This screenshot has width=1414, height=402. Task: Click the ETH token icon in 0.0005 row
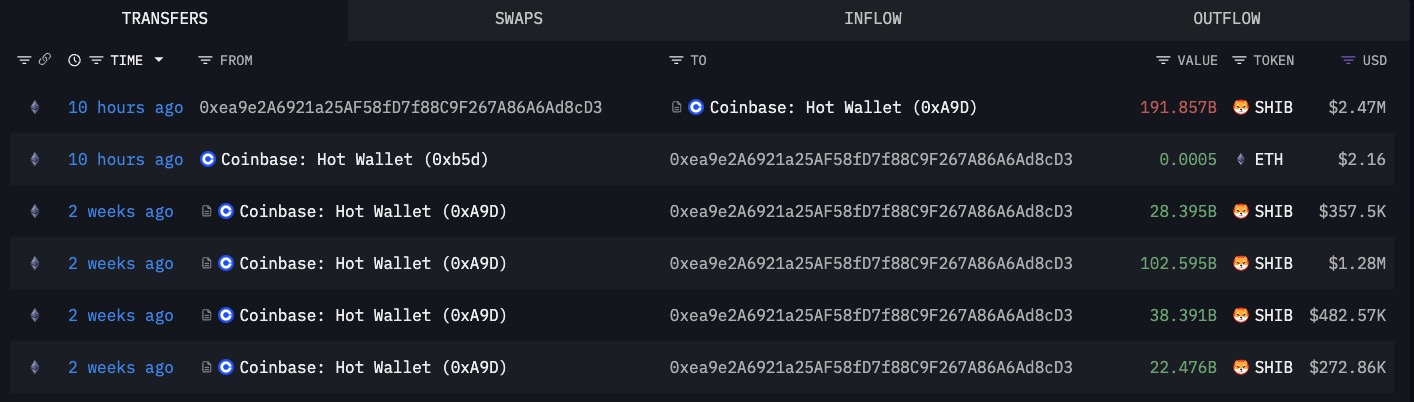1241,160
